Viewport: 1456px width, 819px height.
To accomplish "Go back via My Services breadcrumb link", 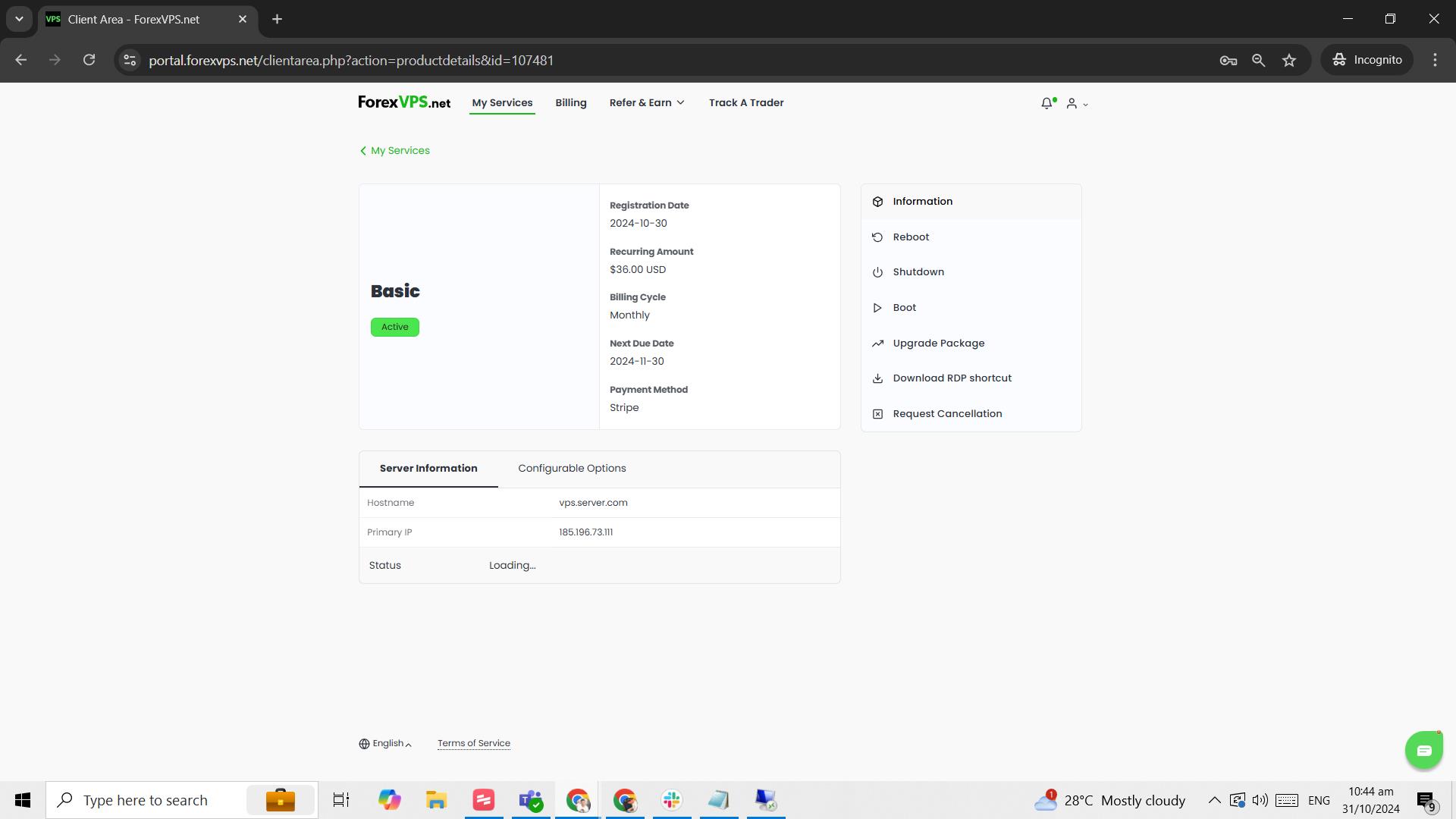I will tap(394, 151).
